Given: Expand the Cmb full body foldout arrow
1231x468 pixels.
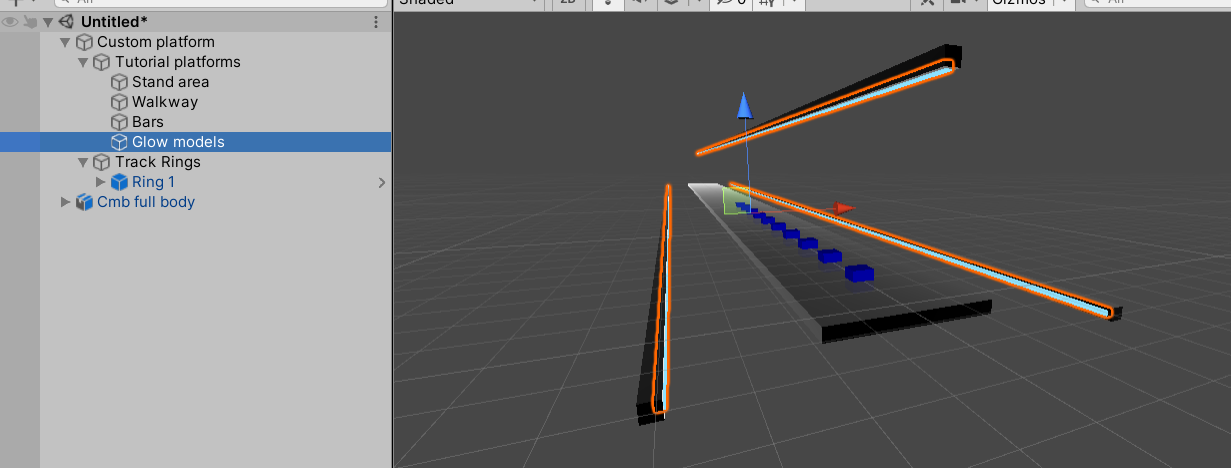Looking at the screenshot, I should tap(66, 202).
